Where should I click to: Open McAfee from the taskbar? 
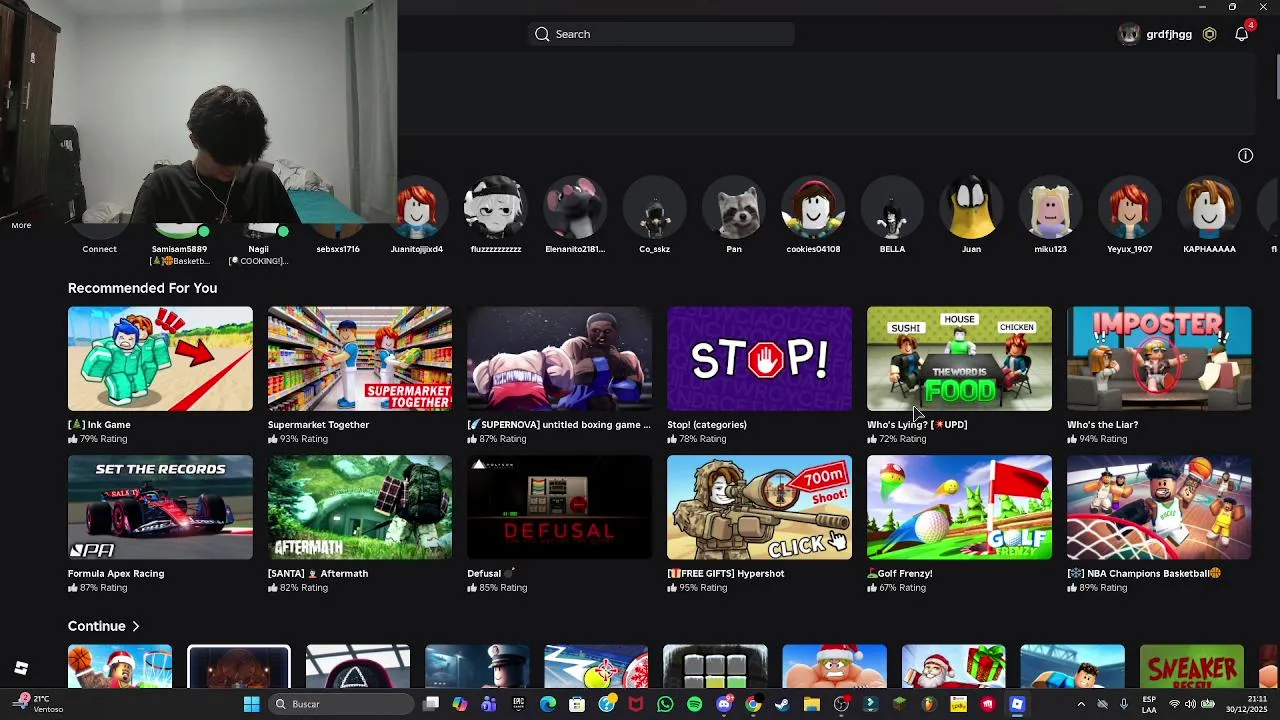click(x=636, y=704)
